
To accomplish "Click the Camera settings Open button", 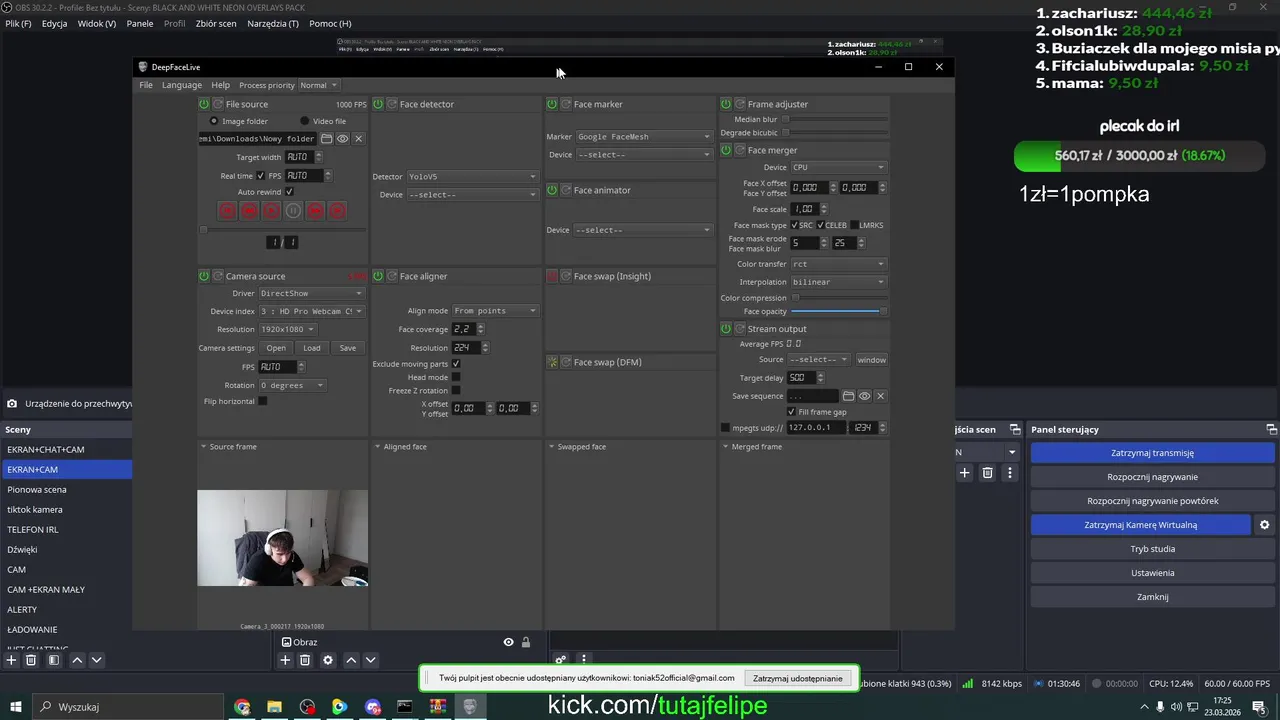I will point(276,348).
